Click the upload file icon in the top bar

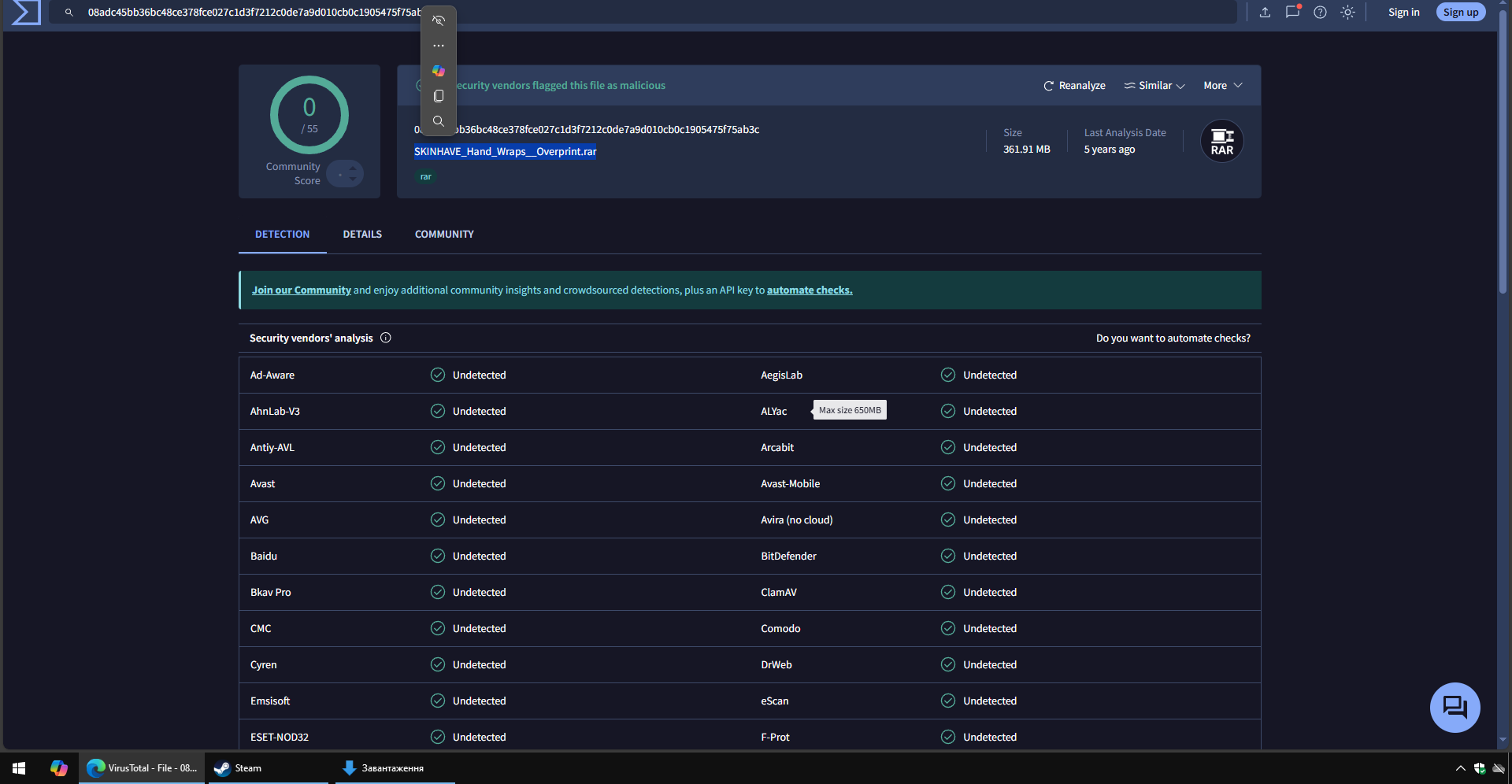click(1265, 12)
